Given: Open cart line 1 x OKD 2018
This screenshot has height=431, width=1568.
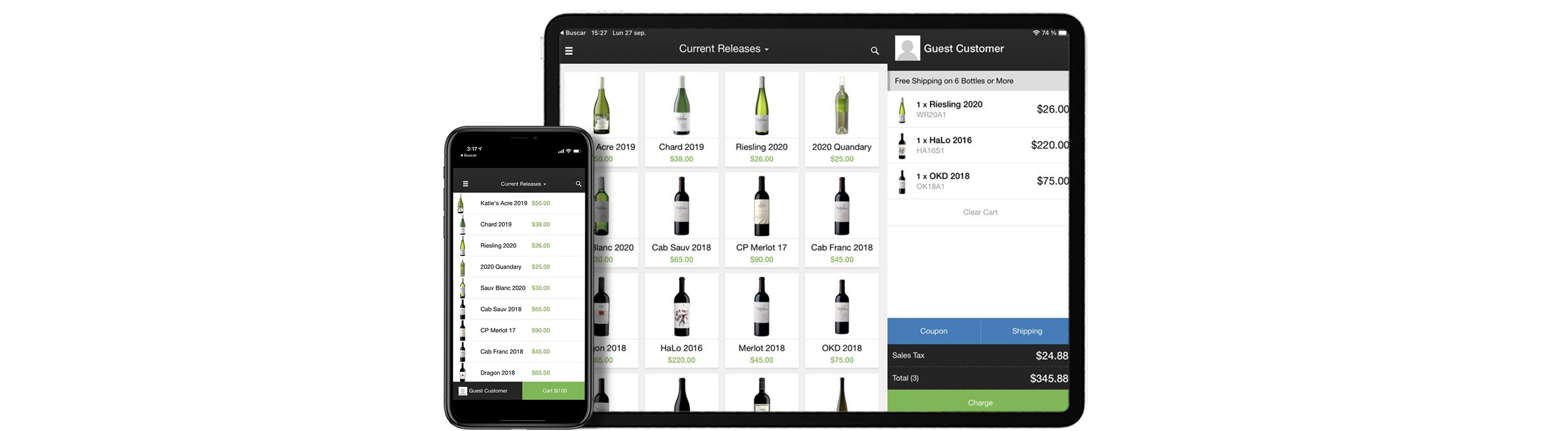Looking at the screenshot, I should pos(978,182).
